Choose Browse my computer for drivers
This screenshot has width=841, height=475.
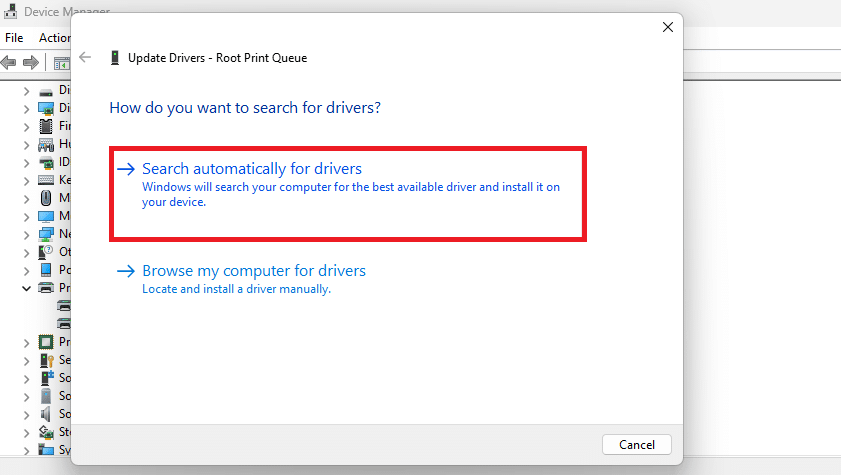(240, 279)
